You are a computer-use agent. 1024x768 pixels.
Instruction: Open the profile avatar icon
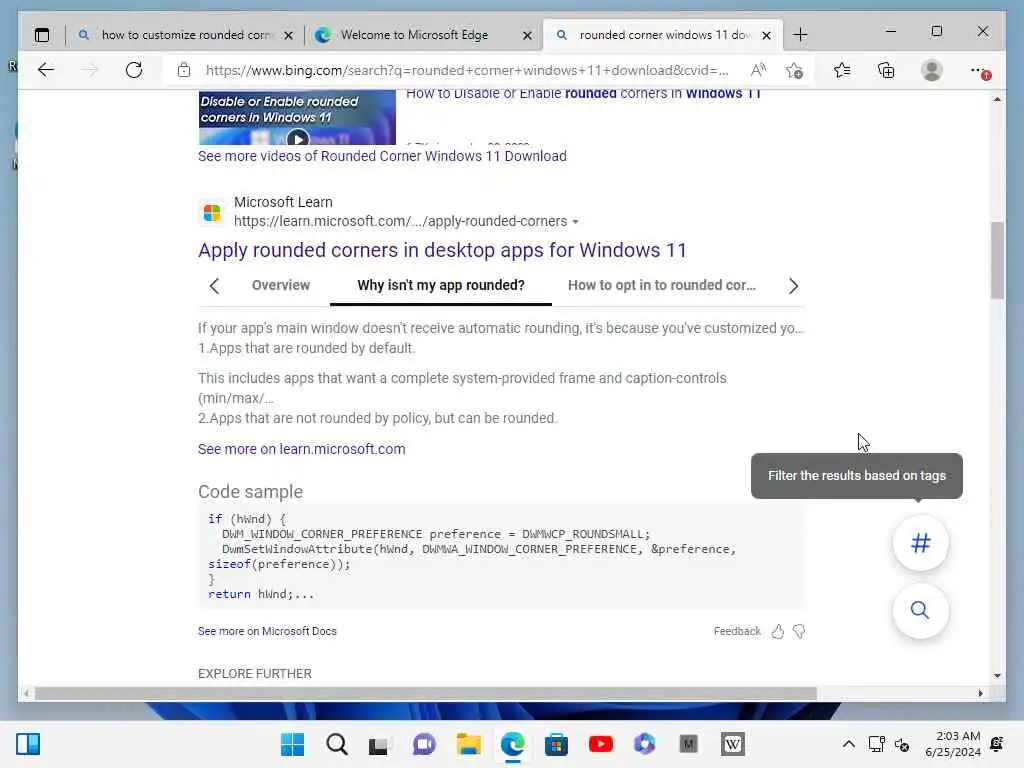[931, 70]
